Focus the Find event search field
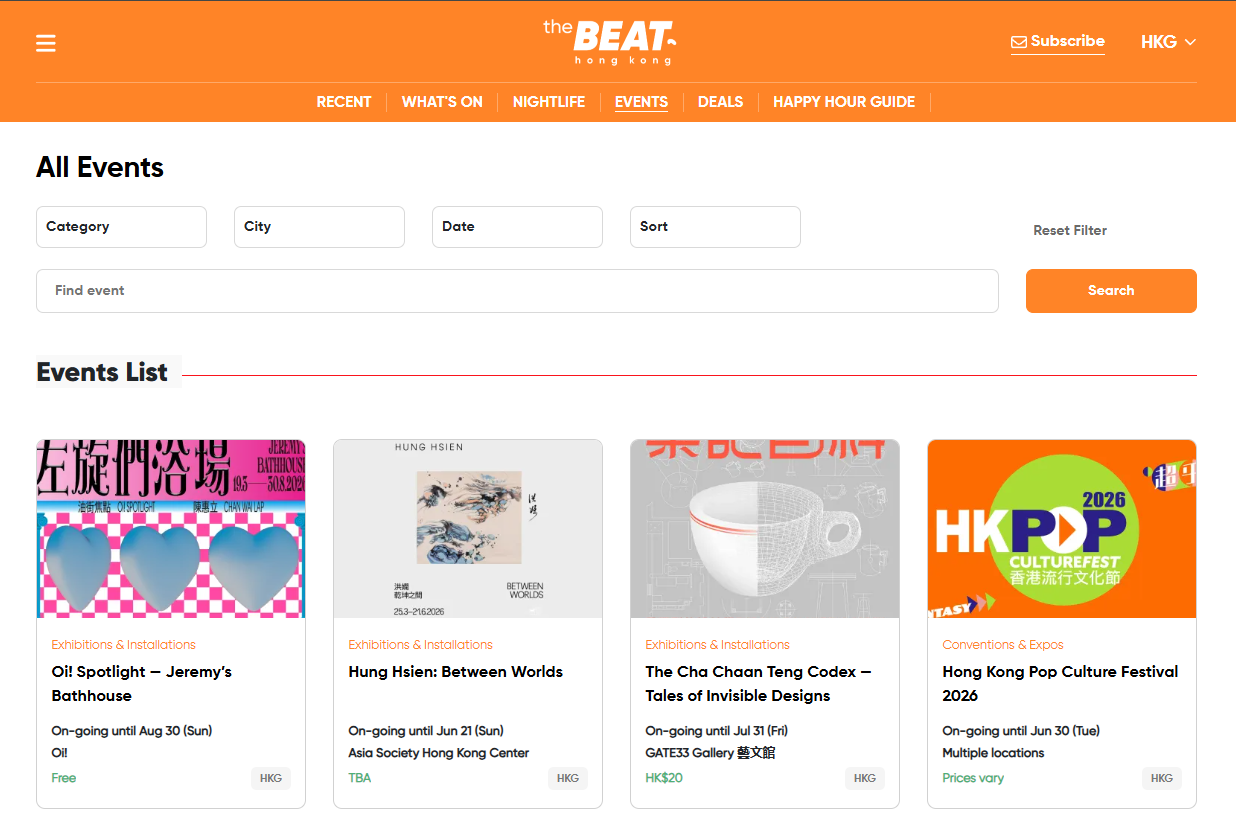The image size is (1236, 827). [517, 291]
